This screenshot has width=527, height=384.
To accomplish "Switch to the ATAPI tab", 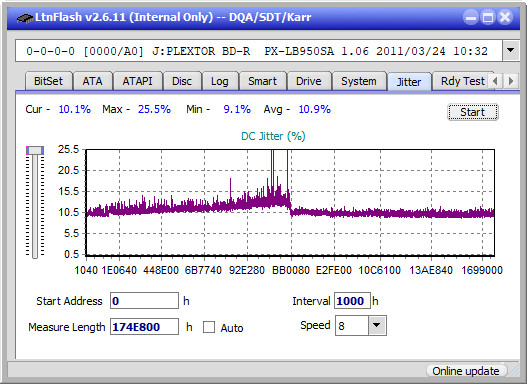I will pos(137,81).
